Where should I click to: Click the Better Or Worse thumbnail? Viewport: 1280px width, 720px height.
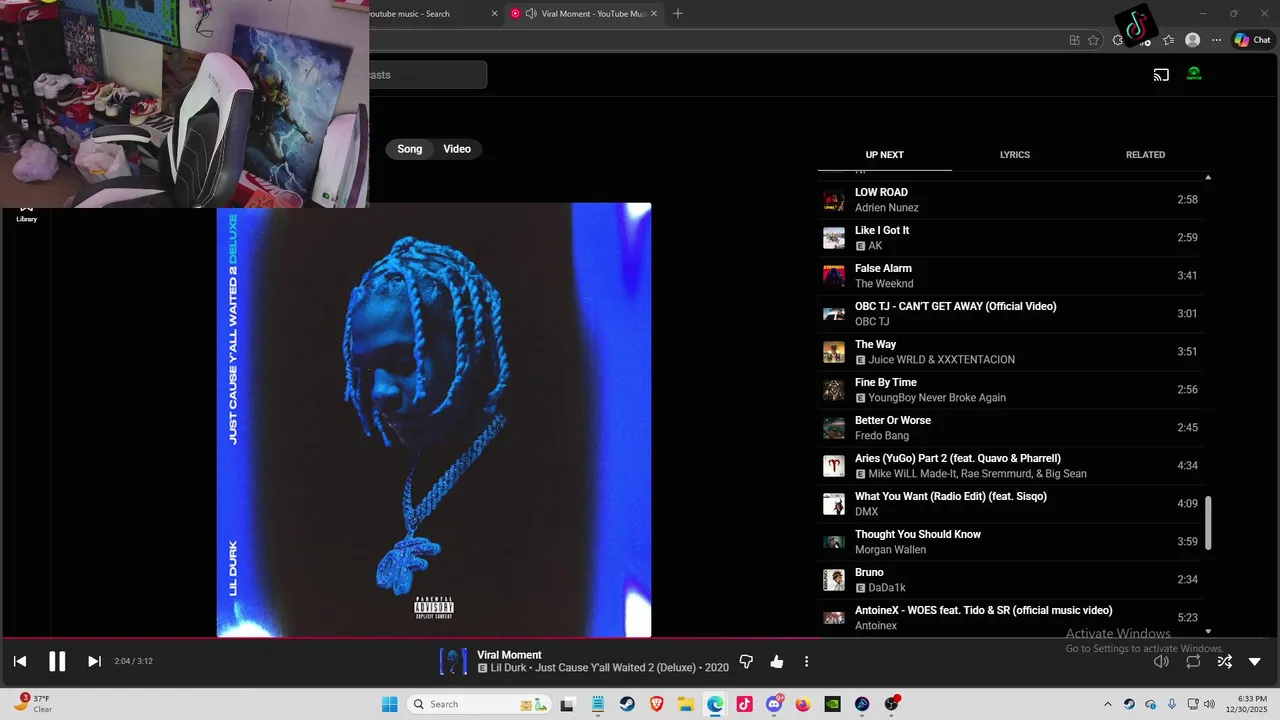pos(833,428)
